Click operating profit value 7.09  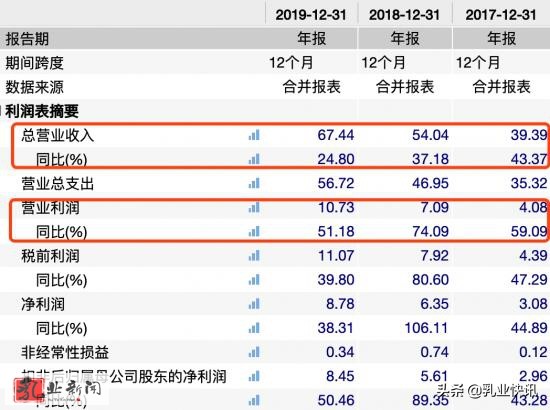click(x=434, y=208)
